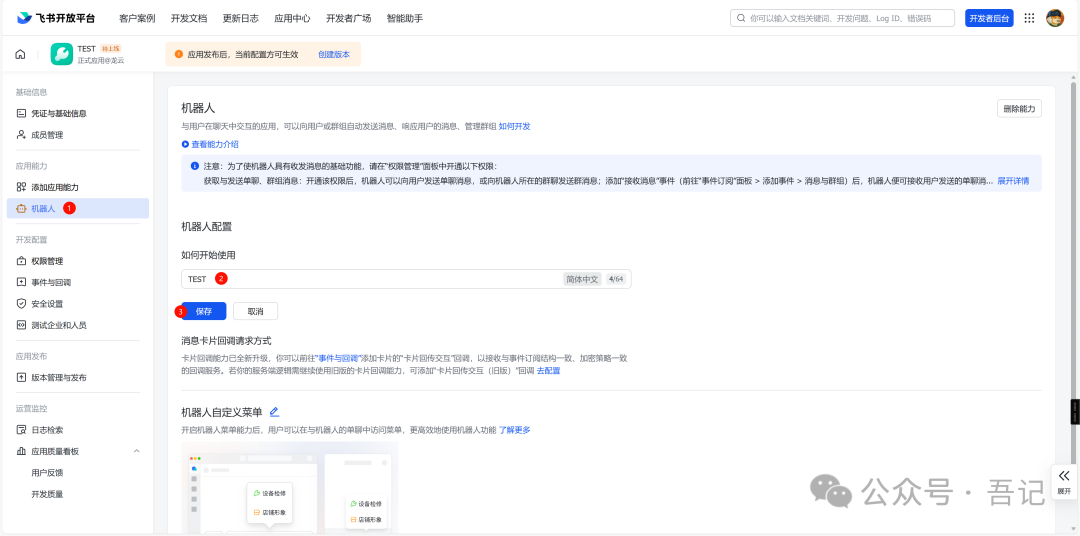Click the 4/64 character counter
Image resolution: width=1080 pixels, height=536 pixels.
(x=615, y=279)
